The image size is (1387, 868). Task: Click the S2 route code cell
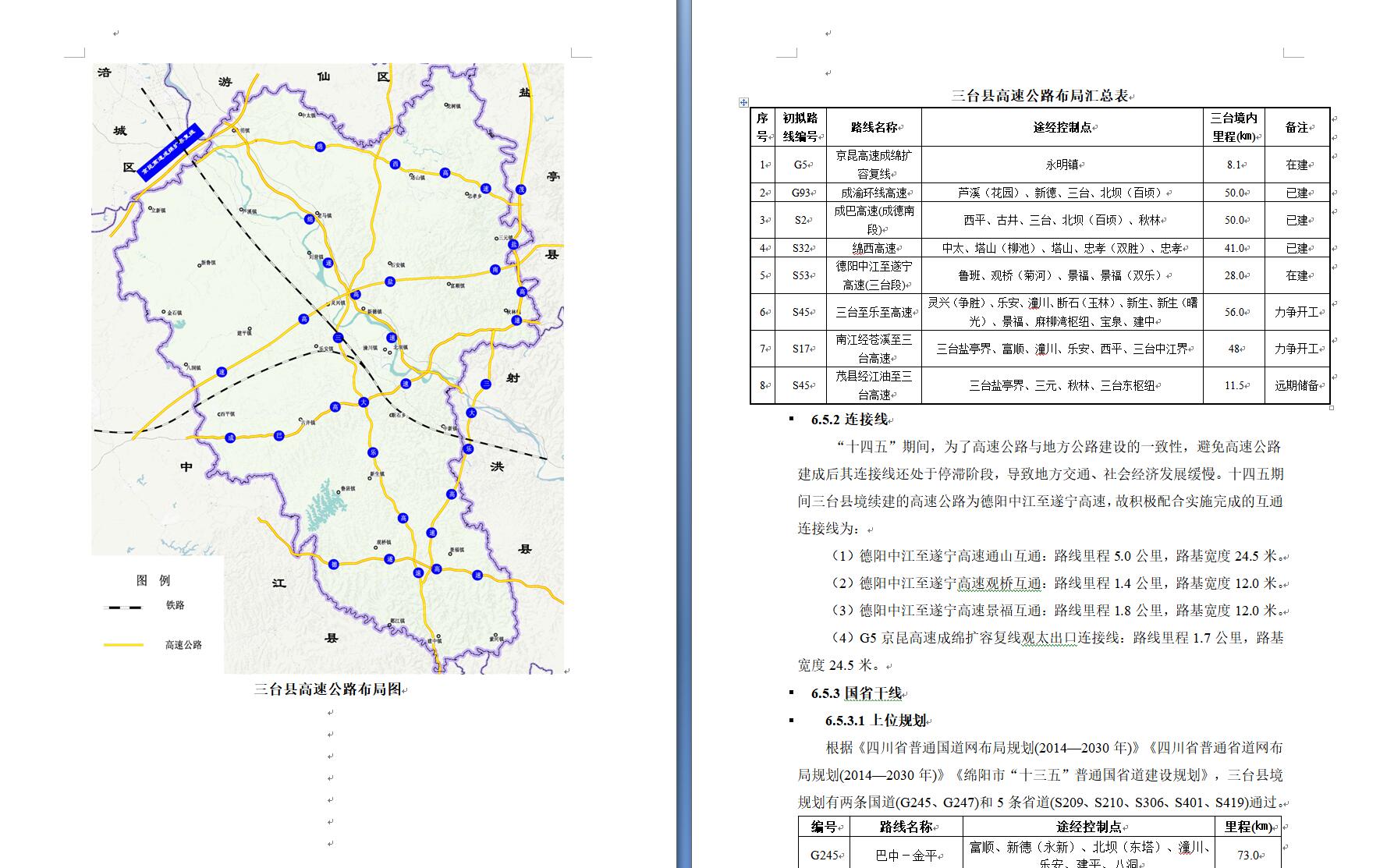(x=800, y=220)
